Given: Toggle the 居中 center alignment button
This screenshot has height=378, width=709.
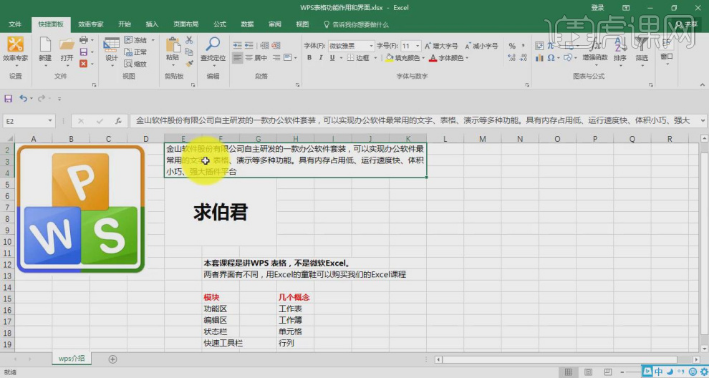Looking at the screenshot, I should 256,58.
